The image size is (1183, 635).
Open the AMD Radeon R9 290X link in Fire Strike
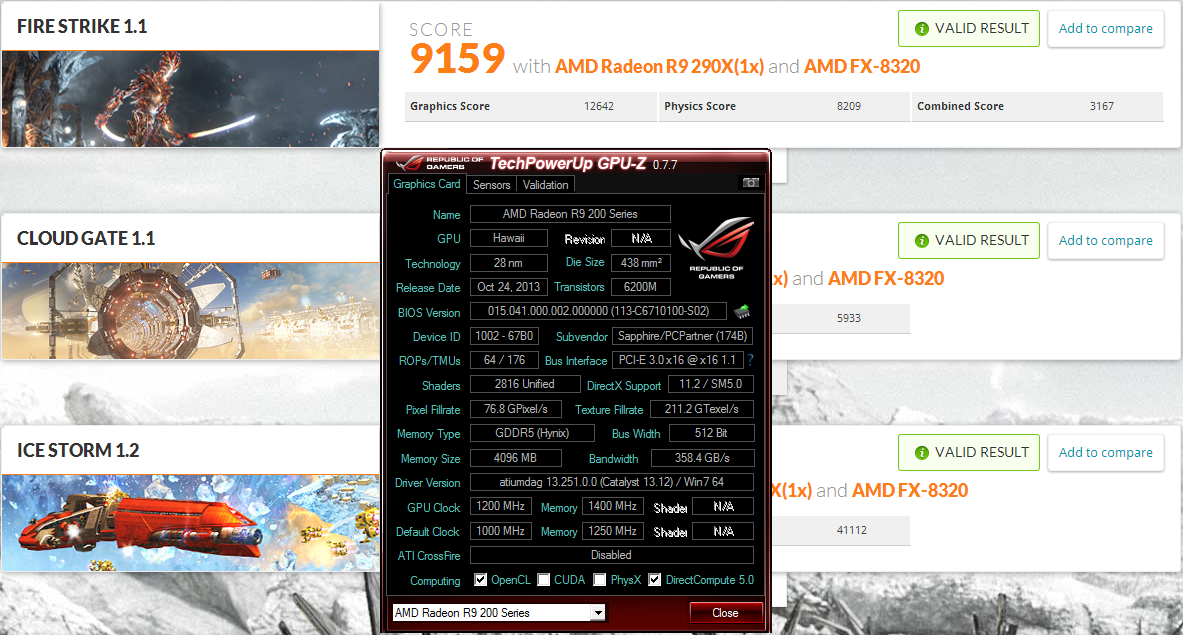click(x=659, y=66)
